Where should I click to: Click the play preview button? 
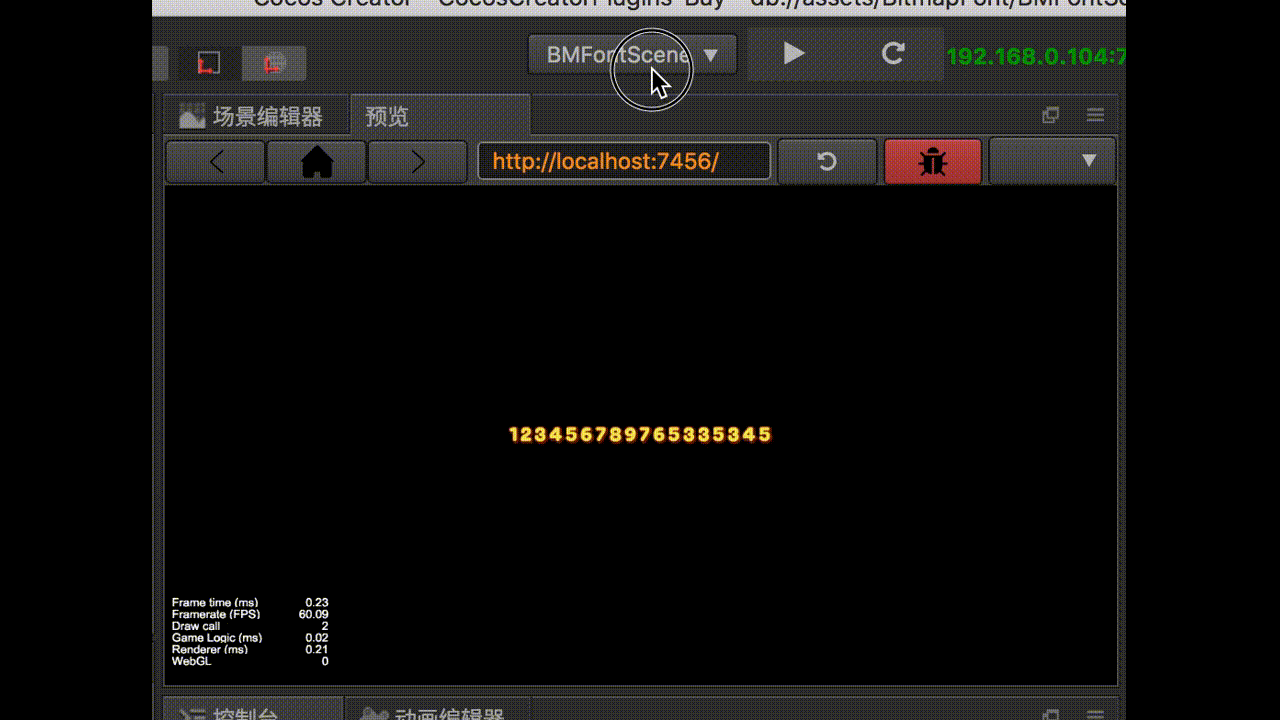click(794, 54)
